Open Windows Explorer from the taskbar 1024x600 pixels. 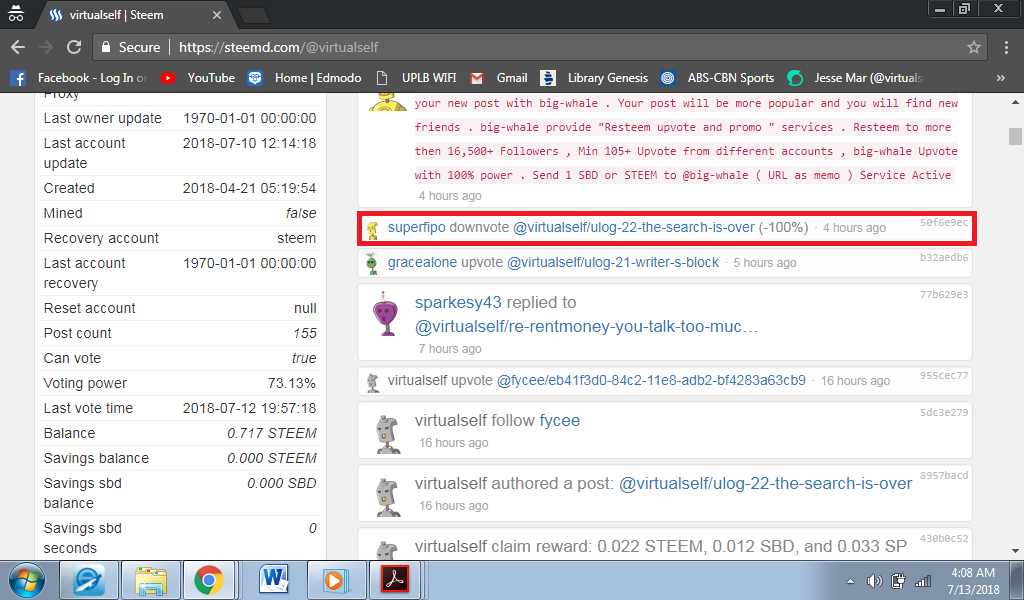pyautogui.click(x=150, y=580)
